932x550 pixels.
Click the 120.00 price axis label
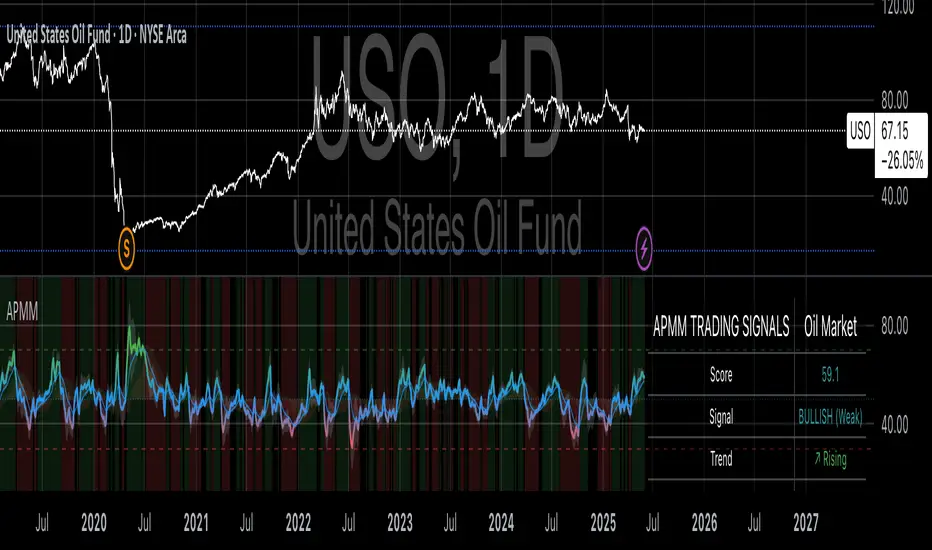898,8
